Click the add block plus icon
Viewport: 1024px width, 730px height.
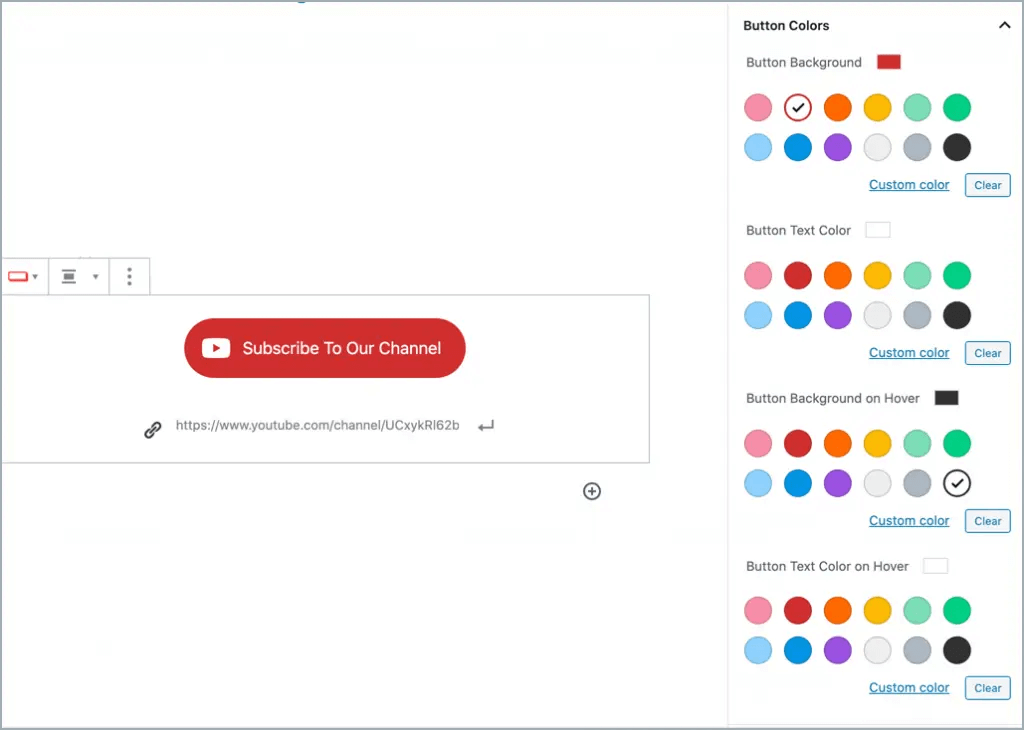[592, 491]
